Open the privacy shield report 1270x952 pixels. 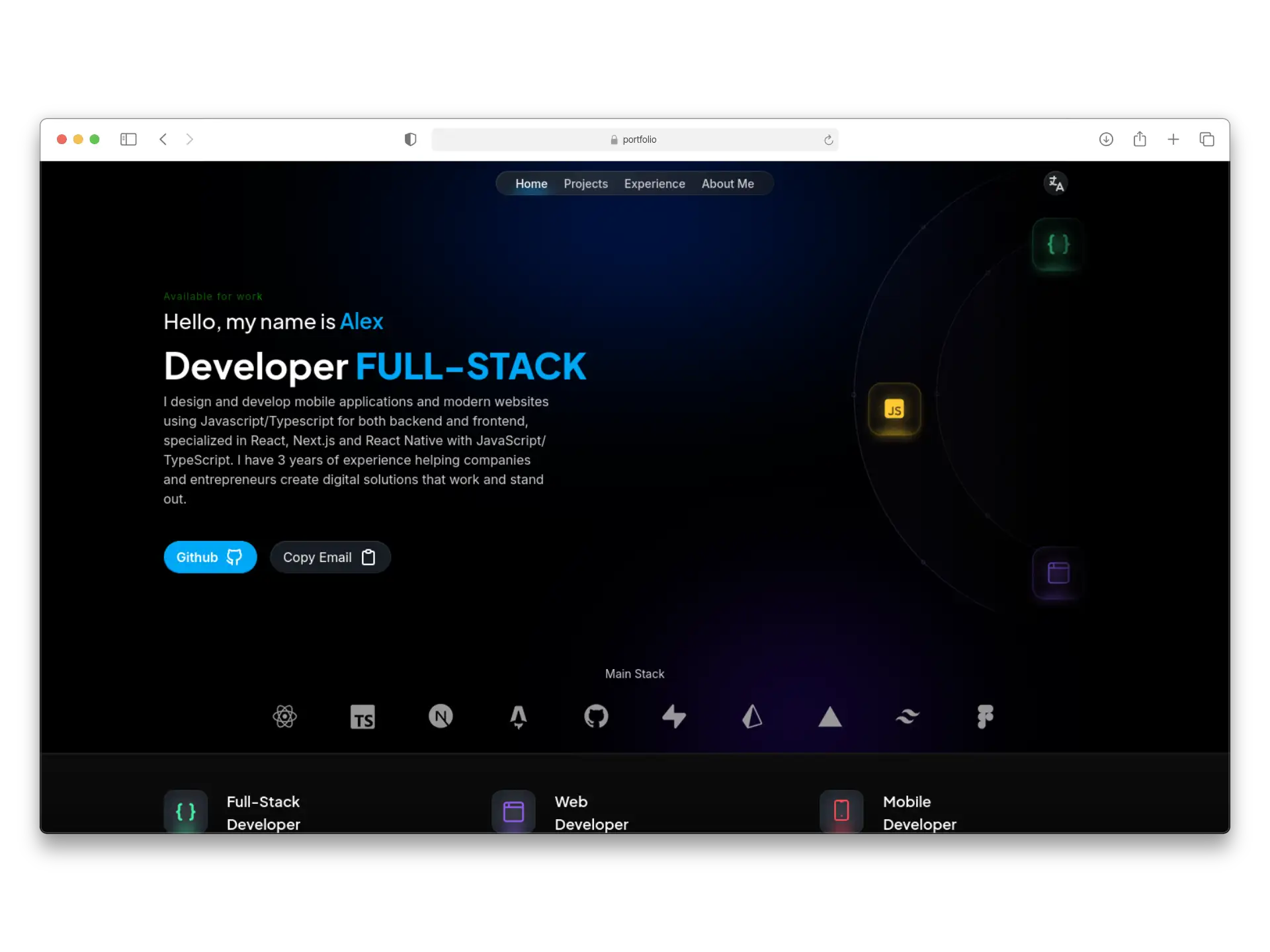pyautogui.click(x=410, y=139)
